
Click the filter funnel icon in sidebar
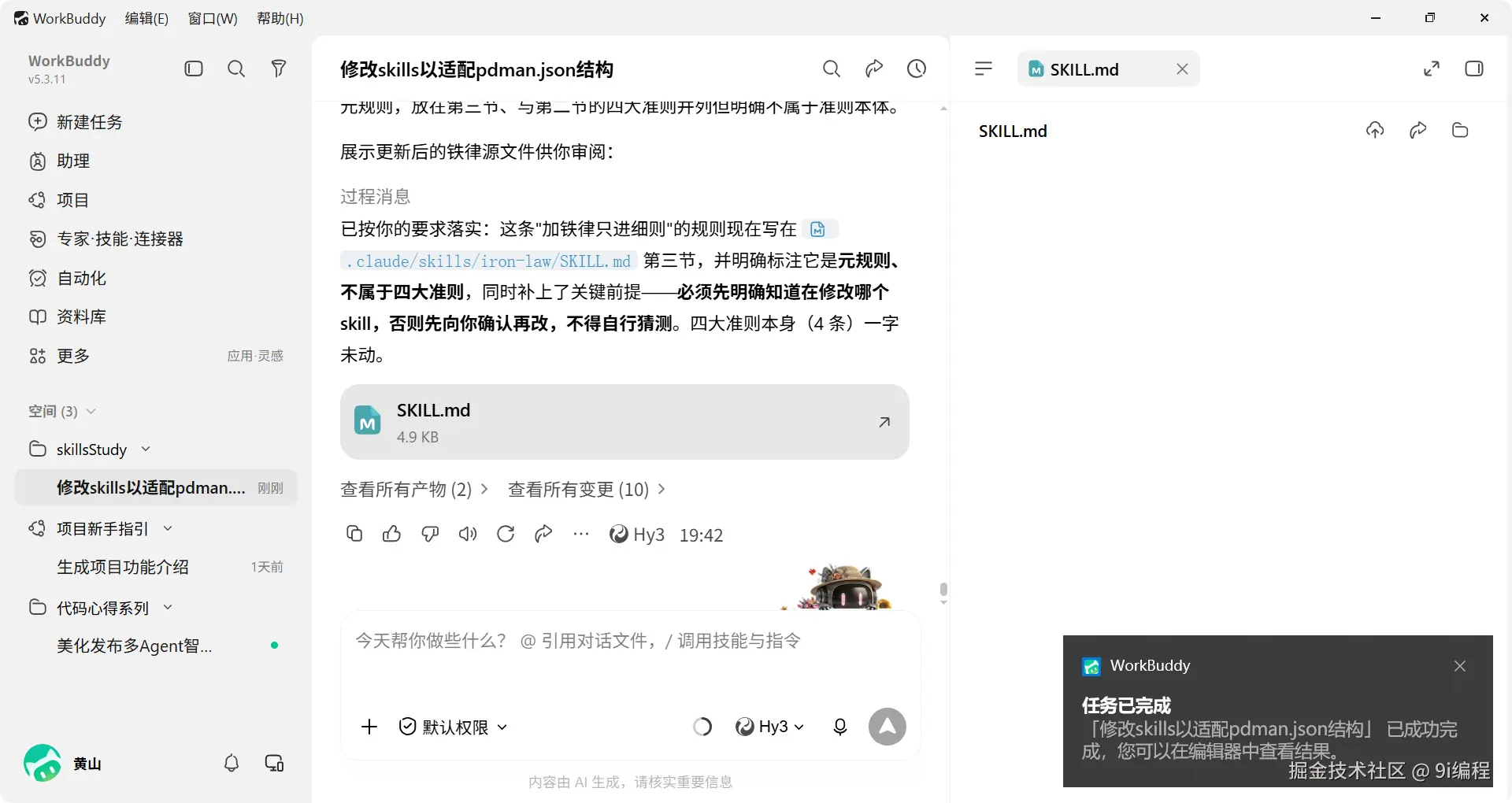pos(278,68)
